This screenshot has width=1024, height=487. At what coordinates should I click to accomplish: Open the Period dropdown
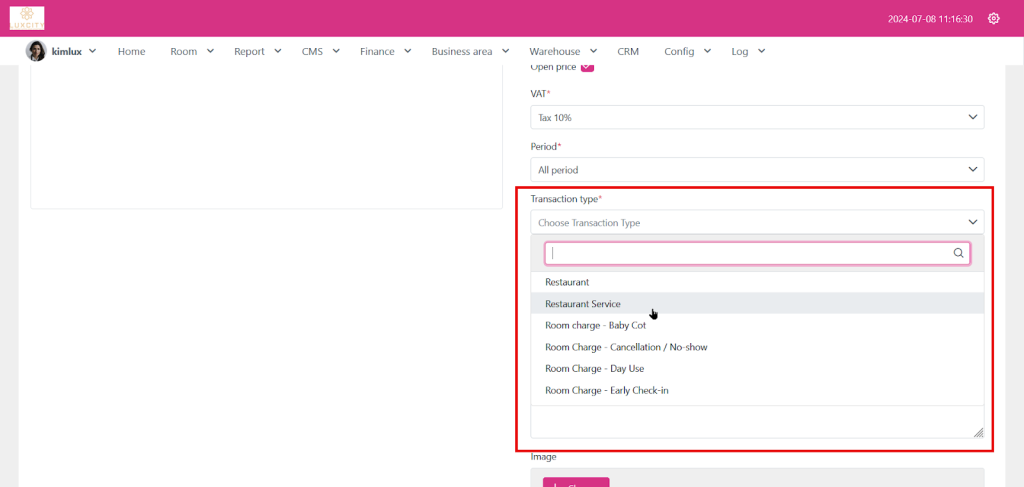pyautogui.click(x=756, y=170)
